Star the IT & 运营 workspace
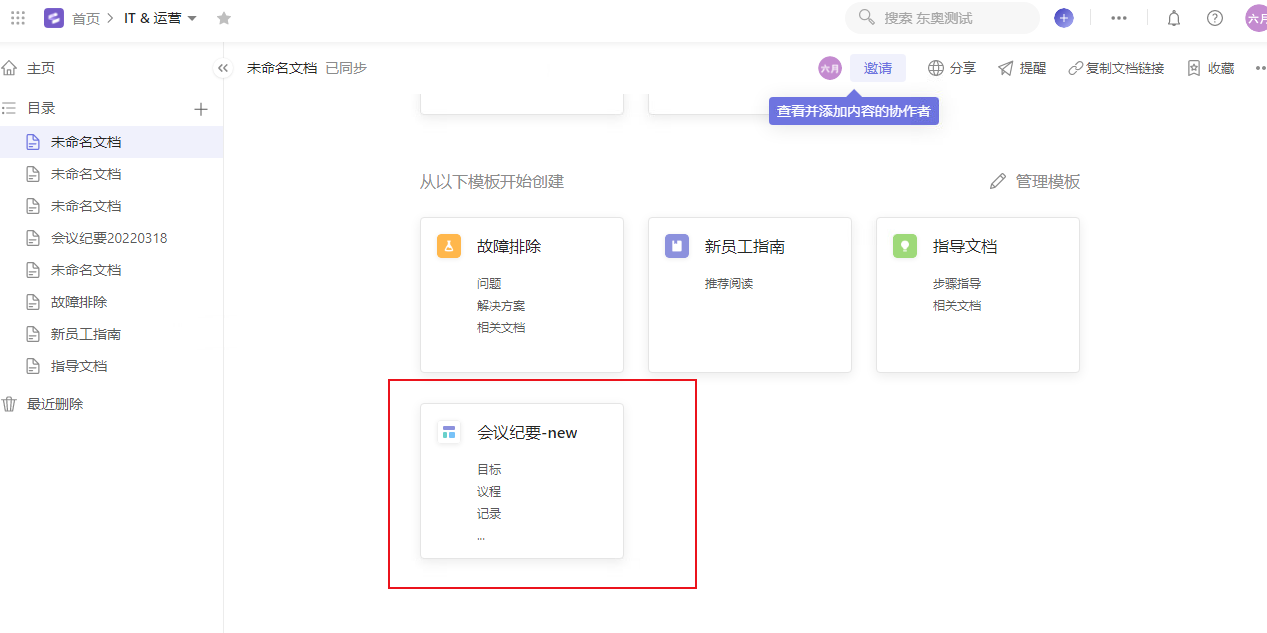Viewport: 1267px width, 633px height. click(x=224, y=18)
